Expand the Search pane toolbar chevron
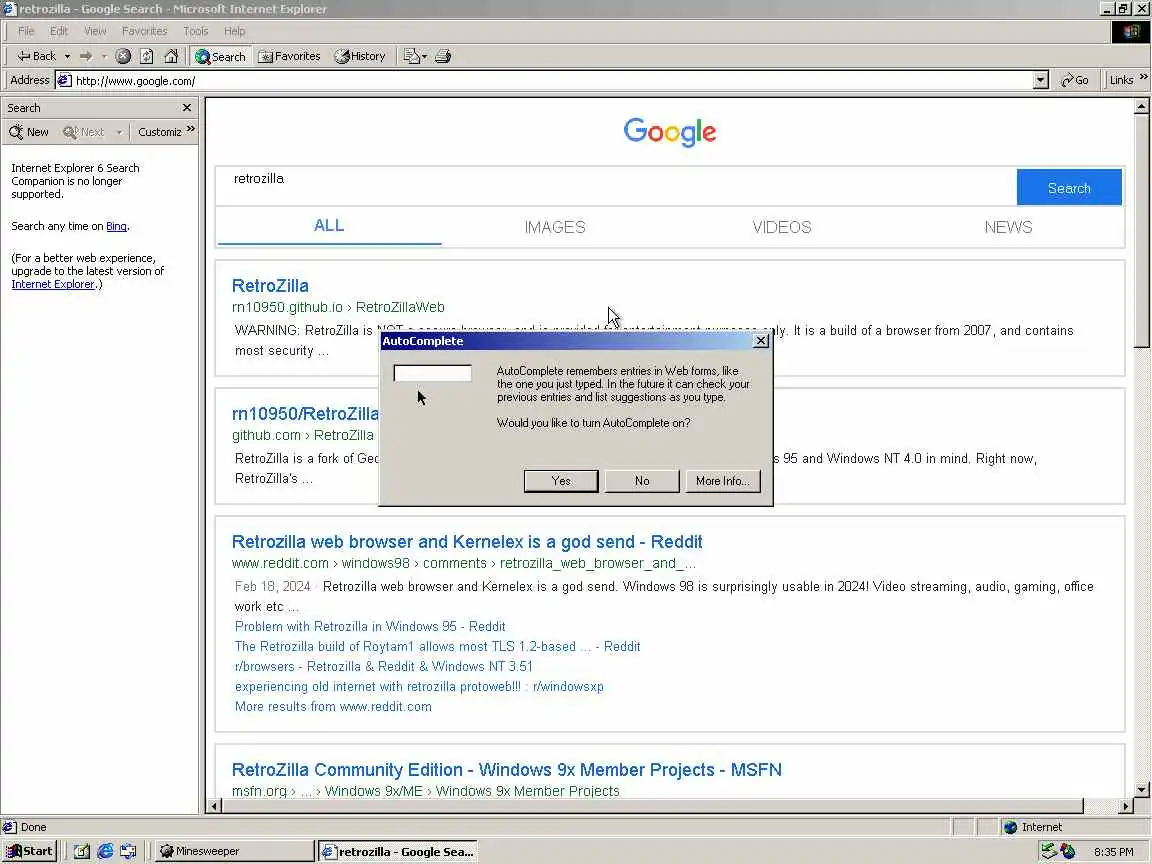The width and height of the screenshot is (1152, 864). tap(191, 129)
